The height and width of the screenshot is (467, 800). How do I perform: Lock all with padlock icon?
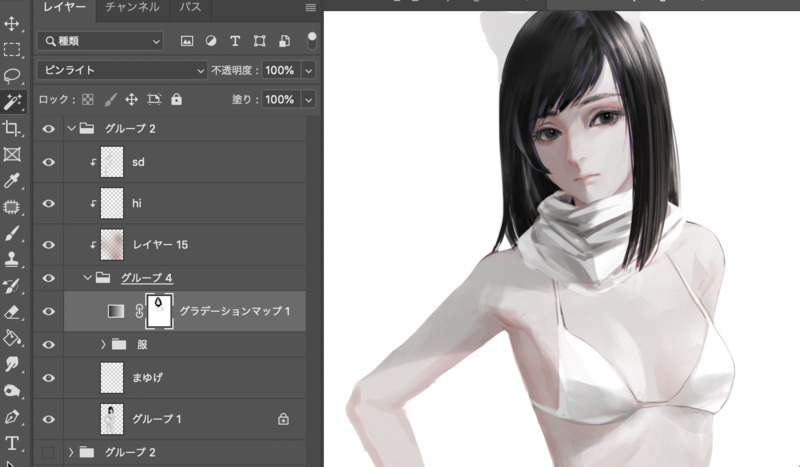point(177,100)
